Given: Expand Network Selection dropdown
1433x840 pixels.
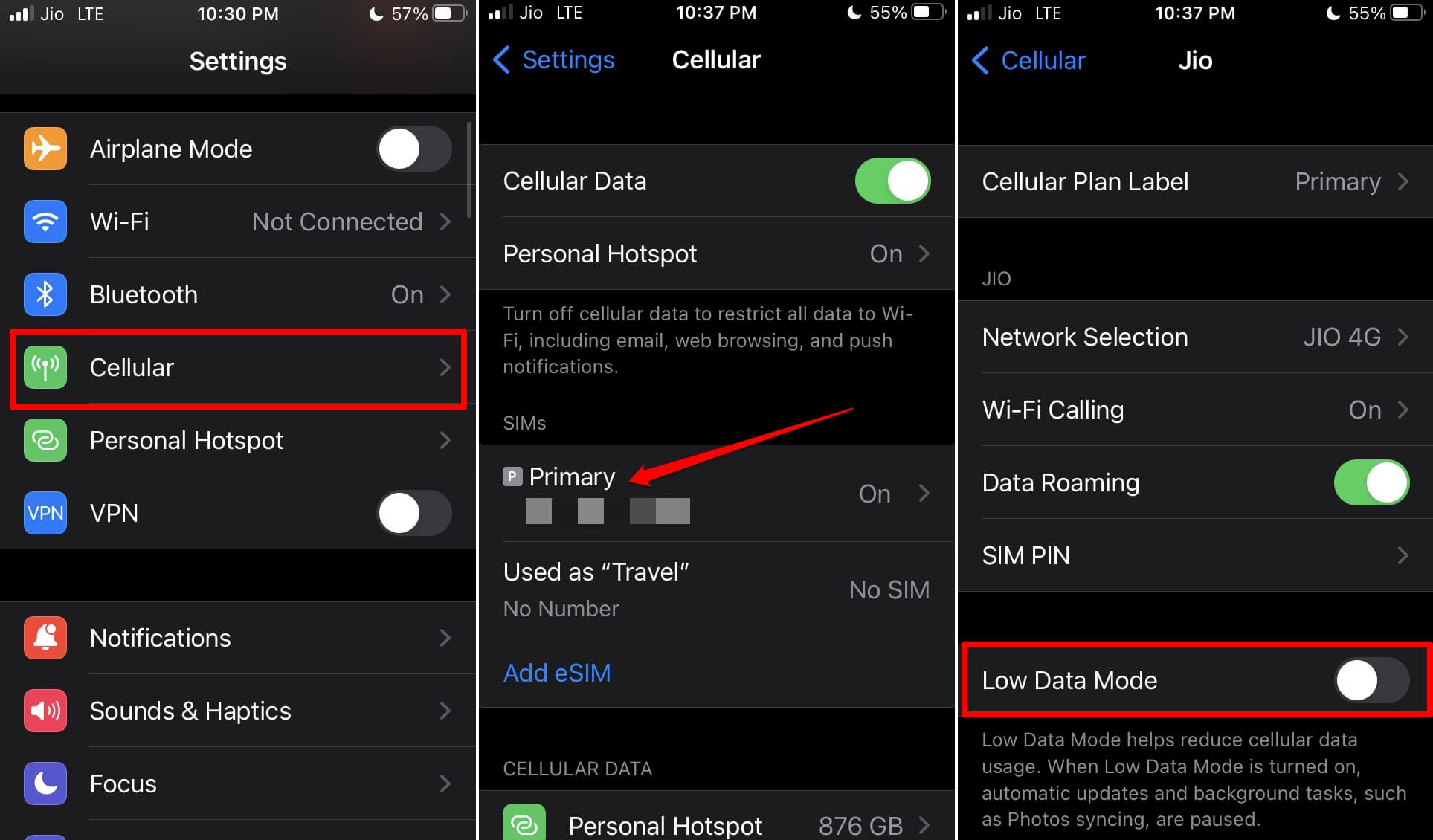Looking at the screenshot, I should 1195,337.
